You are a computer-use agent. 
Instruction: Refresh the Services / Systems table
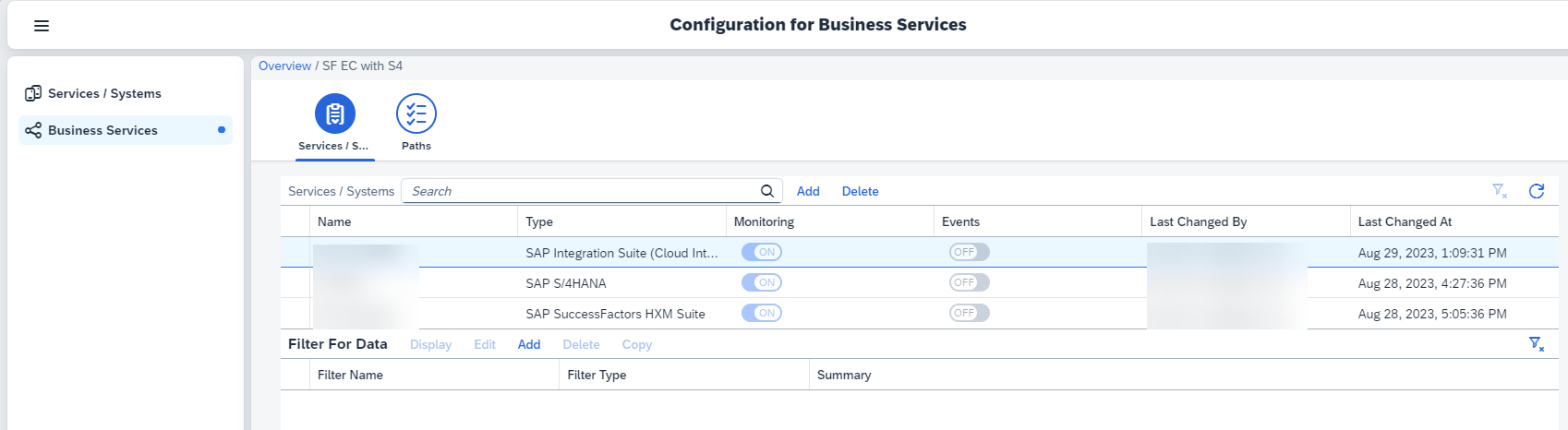pos(1537,191)
